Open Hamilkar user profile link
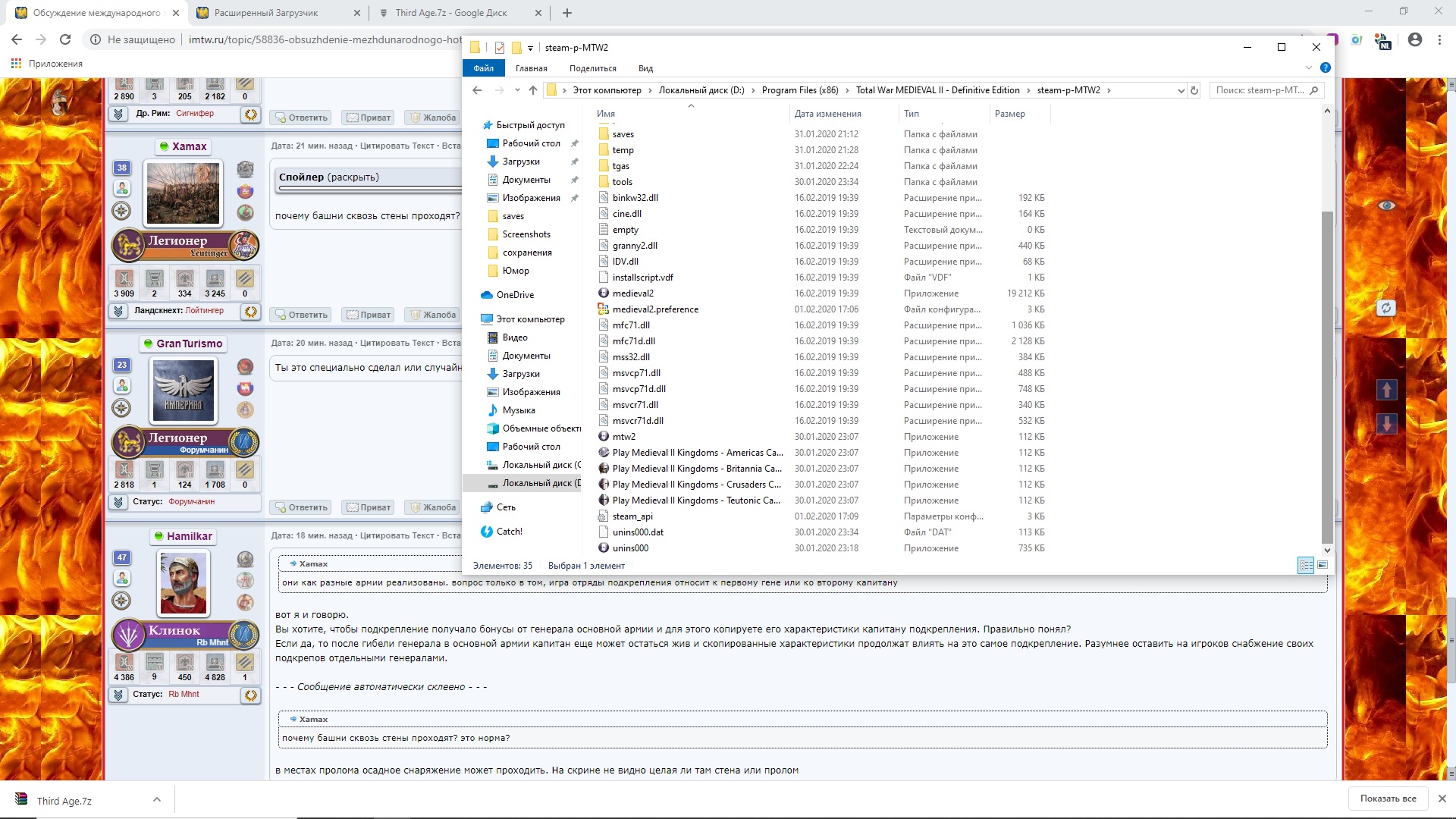Image resolution: width=1456 pixels, height=819 pixels. coord(190,536)
